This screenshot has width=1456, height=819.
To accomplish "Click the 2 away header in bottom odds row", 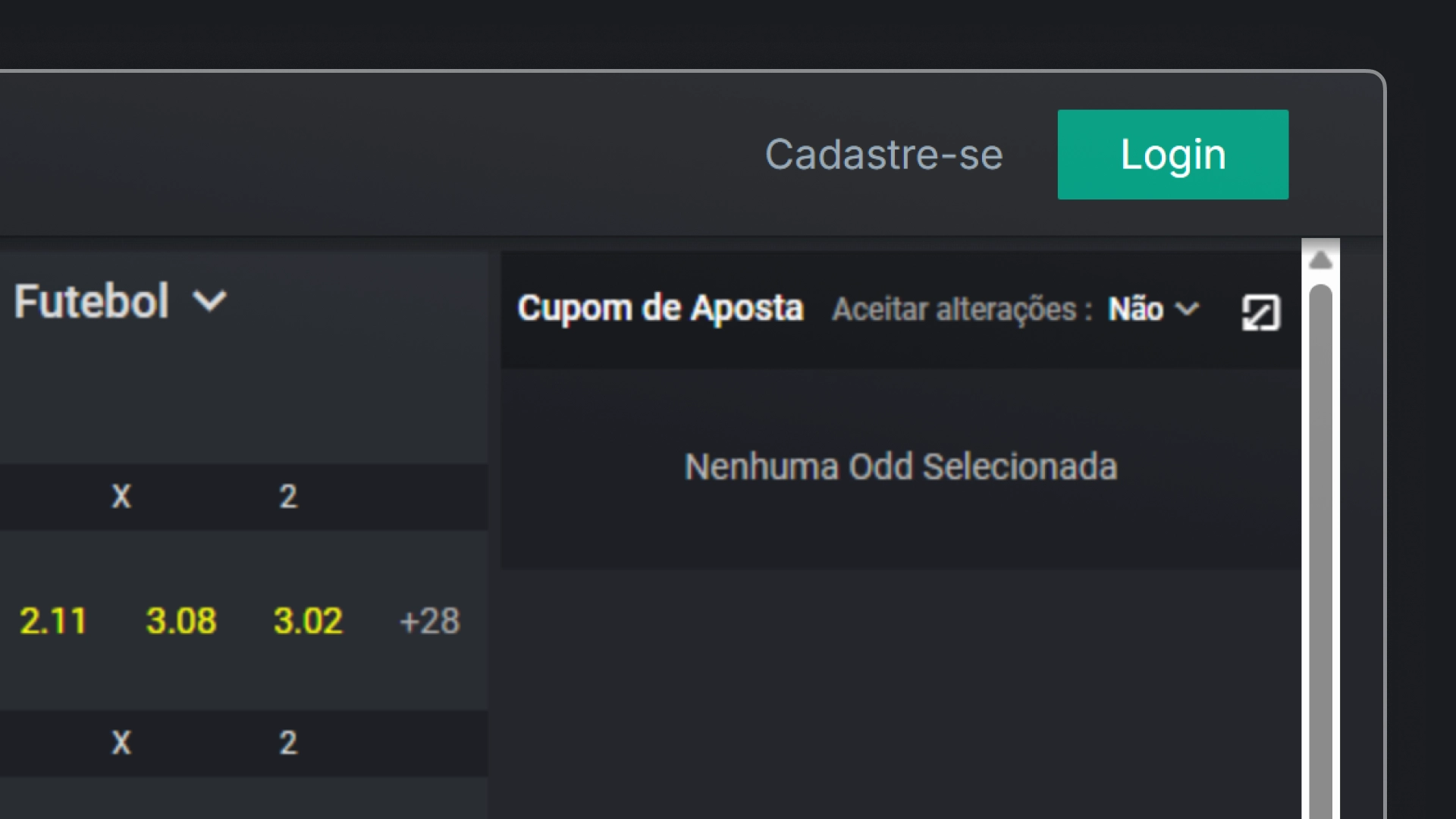I will pos(288,742).
